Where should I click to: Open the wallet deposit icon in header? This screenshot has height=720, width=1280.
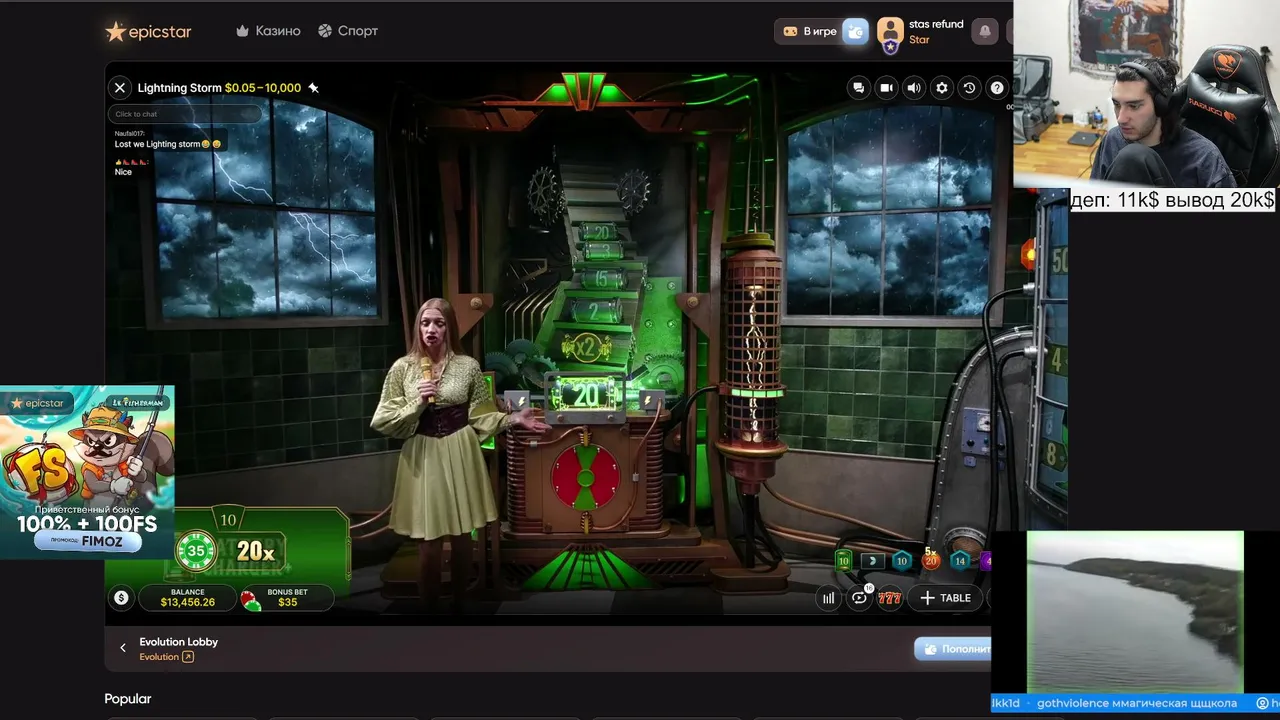(856, 31)
